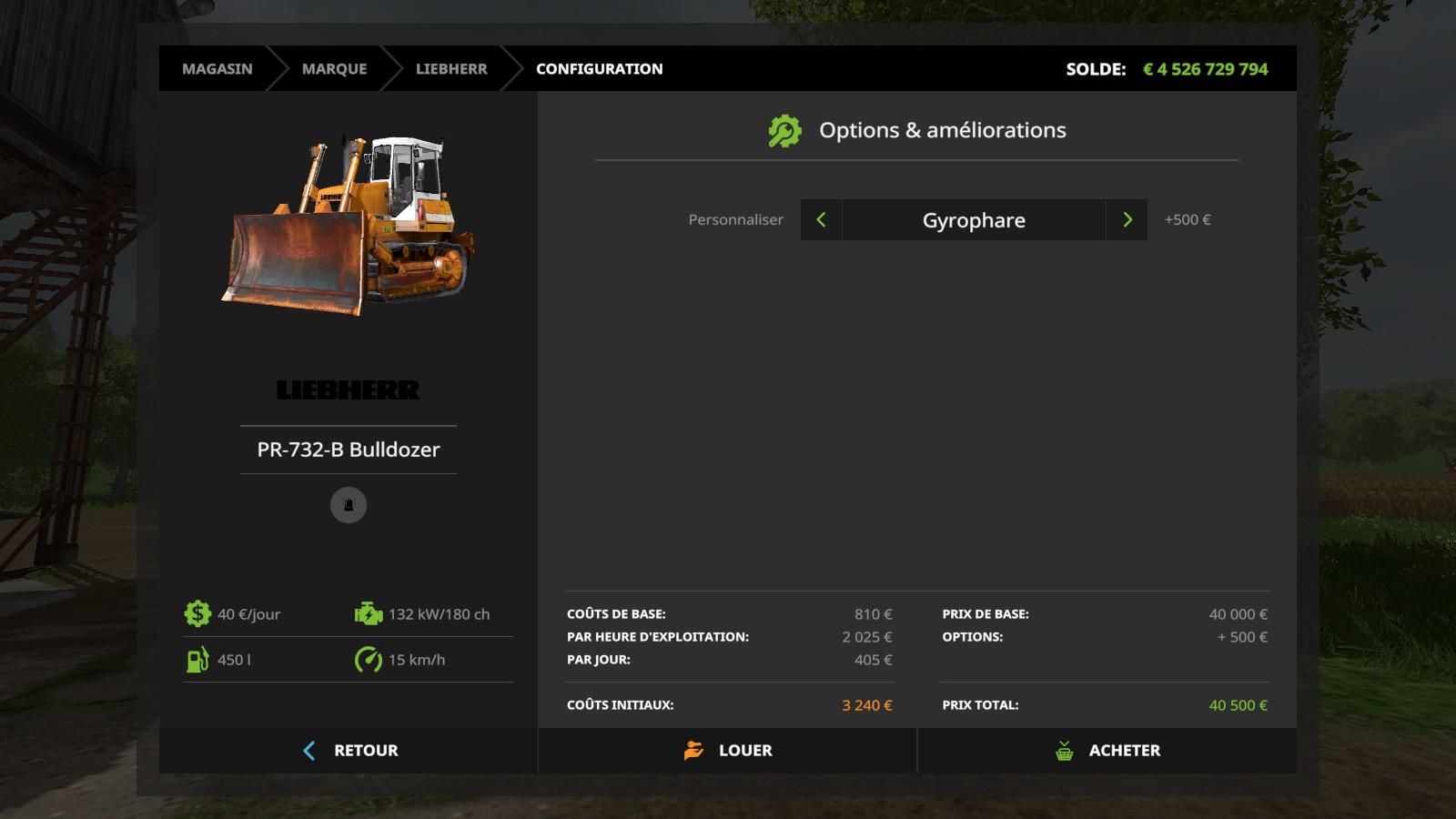This screenshot has height=819, width=1456.
Task: Select the CONFIGURATION breadcrumb tab
Action: coord(599,69)
